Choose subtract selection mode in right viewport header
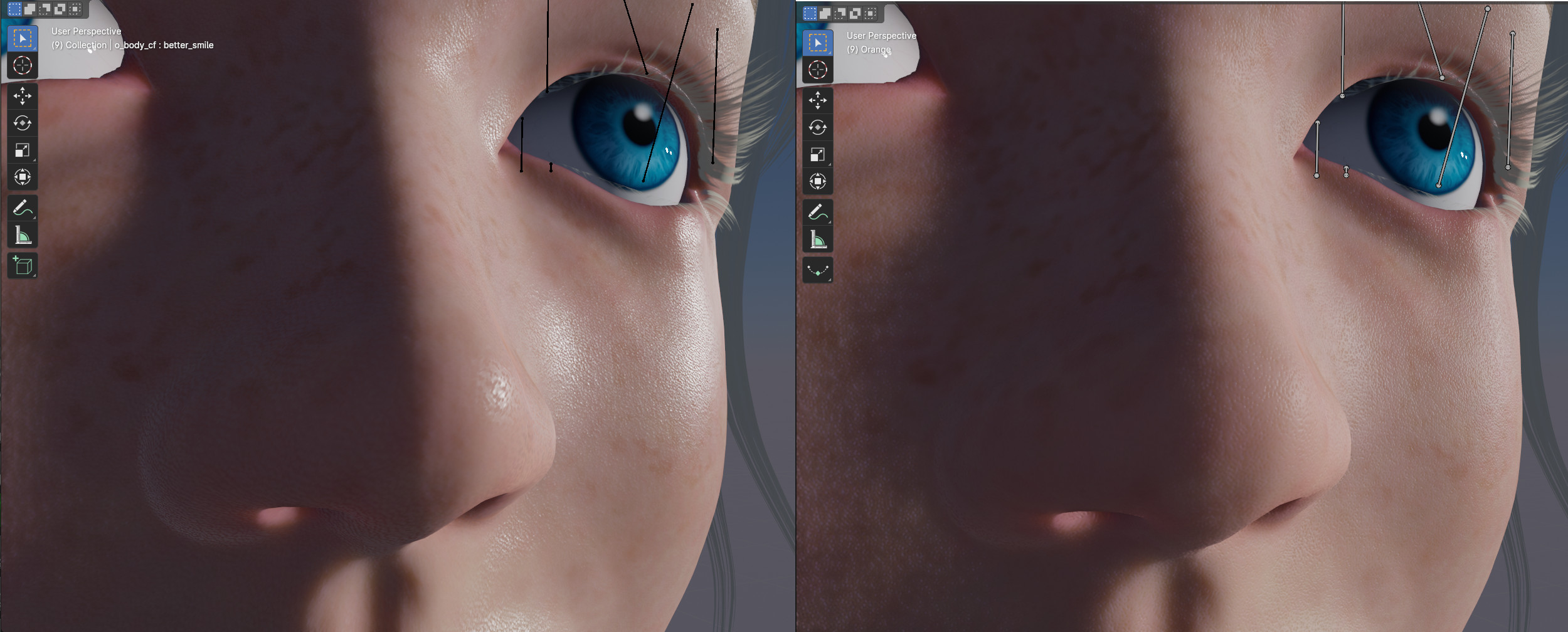This screenshot has height=632, width=1568. tap(840, 13)
